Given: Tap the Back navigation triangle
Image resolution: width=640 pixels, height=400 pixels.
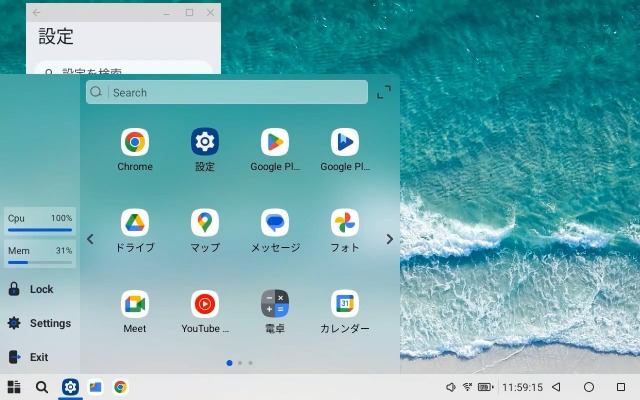Looking at the screenshot, I should pos(556,387).
